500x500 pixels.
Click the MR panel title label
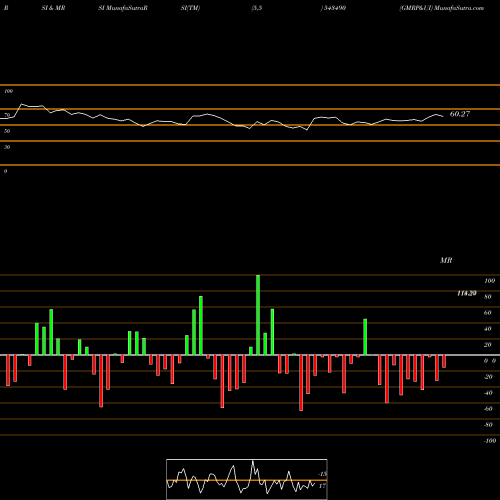446,260
